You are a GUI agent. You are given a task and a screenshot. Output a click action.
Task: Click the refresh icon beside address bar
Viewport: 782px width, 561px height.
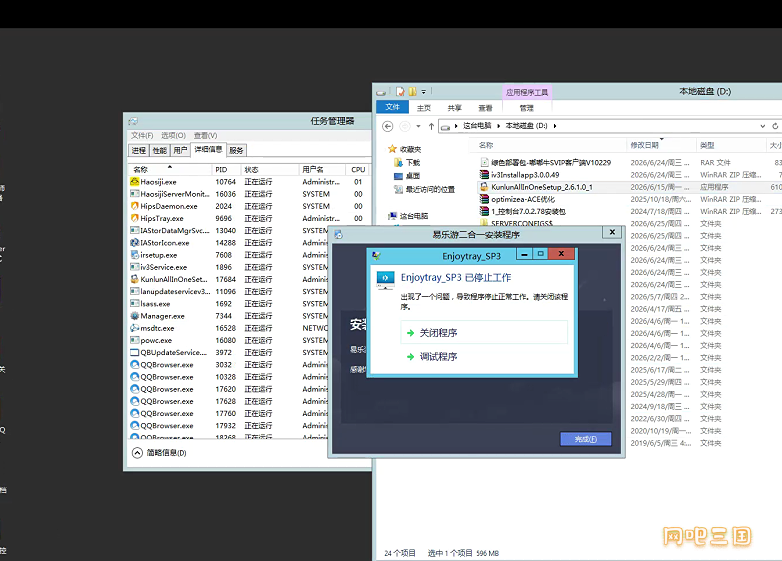pos(775,126)
